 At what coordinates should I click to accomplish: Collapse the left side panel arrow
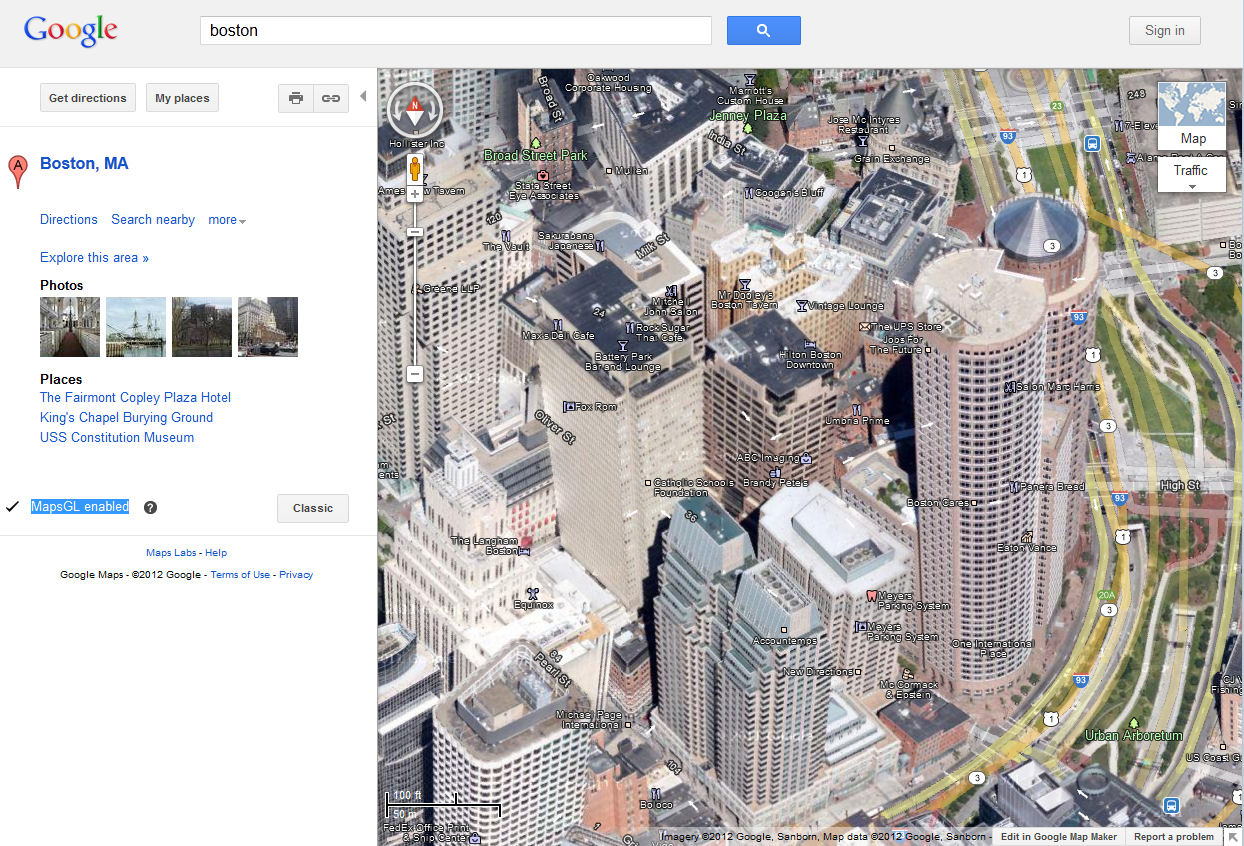click(363, 97)
